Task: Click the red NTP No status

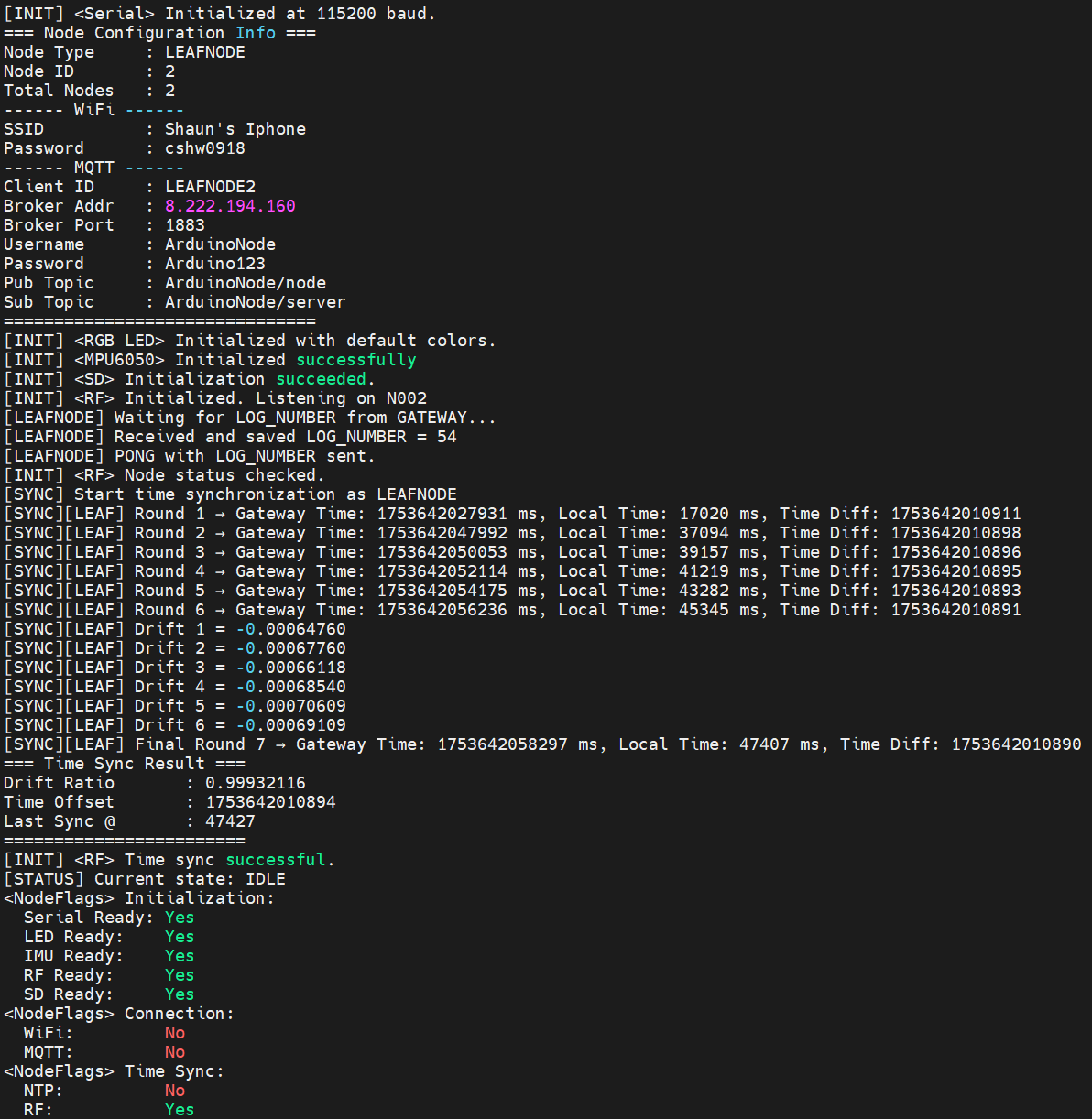Action: click(x=174, y=1091)
